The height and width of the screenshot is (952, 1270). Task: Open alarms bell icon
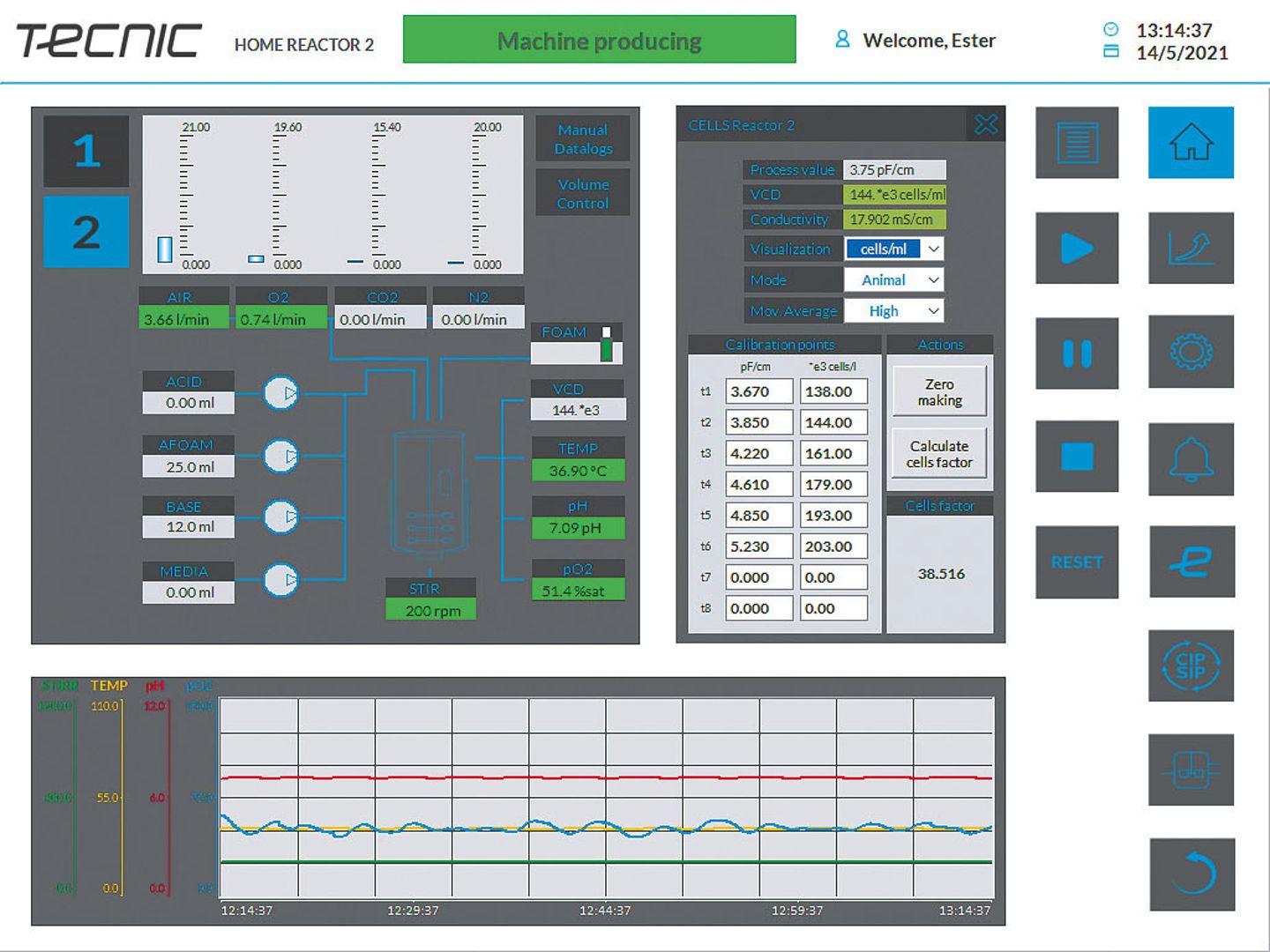[1191, 458]
